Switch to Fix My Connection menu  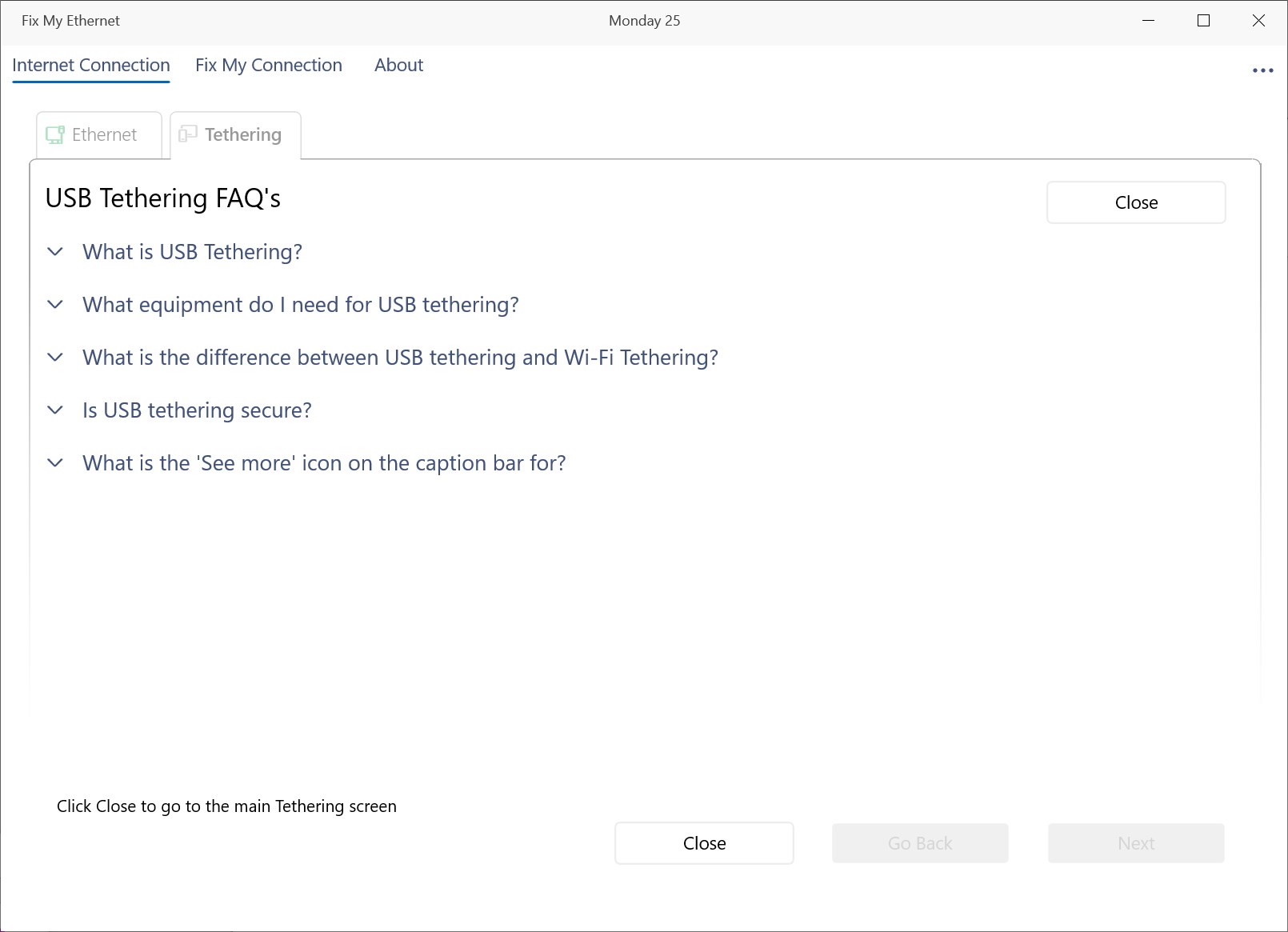click(269, 66)
